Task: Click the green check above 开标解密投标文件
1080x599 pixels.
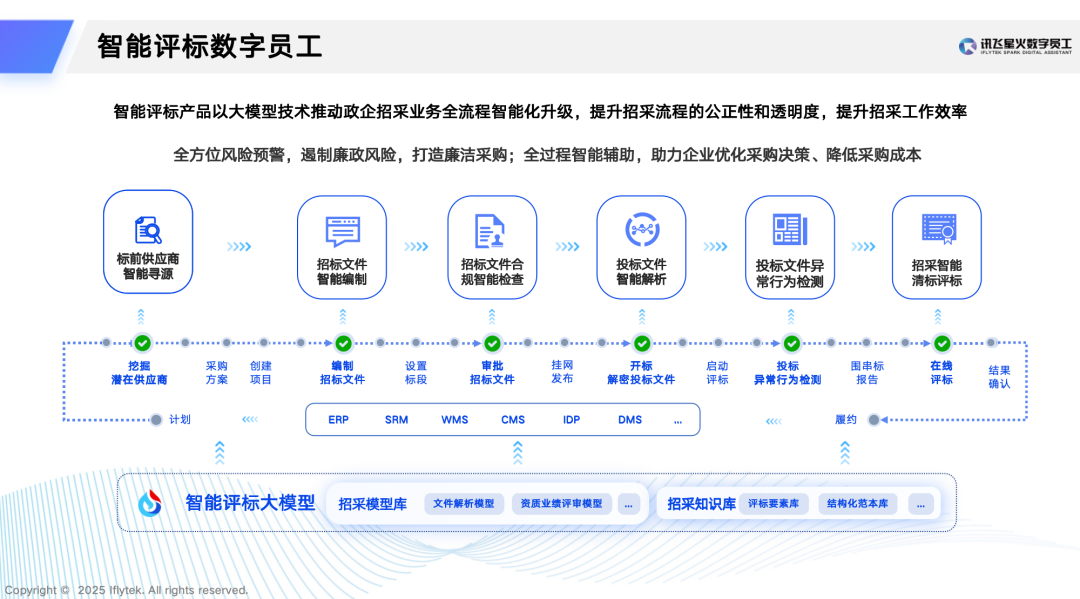Action: pos(642,343)
